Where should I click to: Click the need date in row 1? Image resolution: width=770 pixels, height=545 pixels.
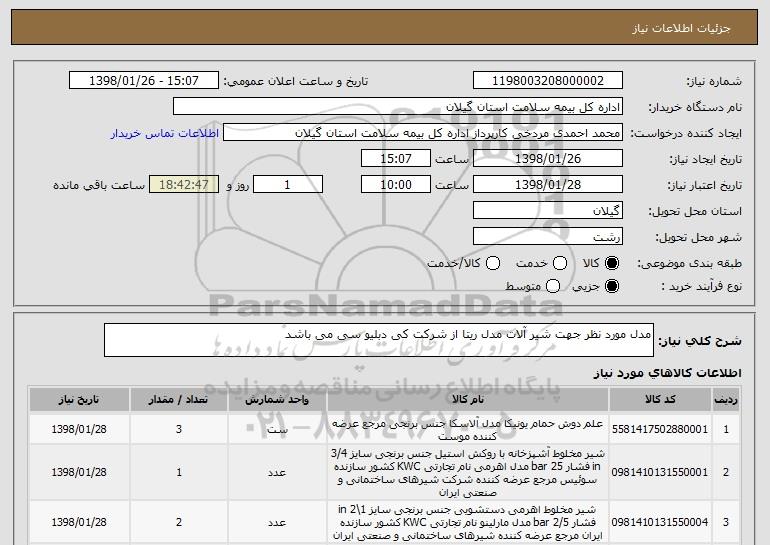pos(79,429)
